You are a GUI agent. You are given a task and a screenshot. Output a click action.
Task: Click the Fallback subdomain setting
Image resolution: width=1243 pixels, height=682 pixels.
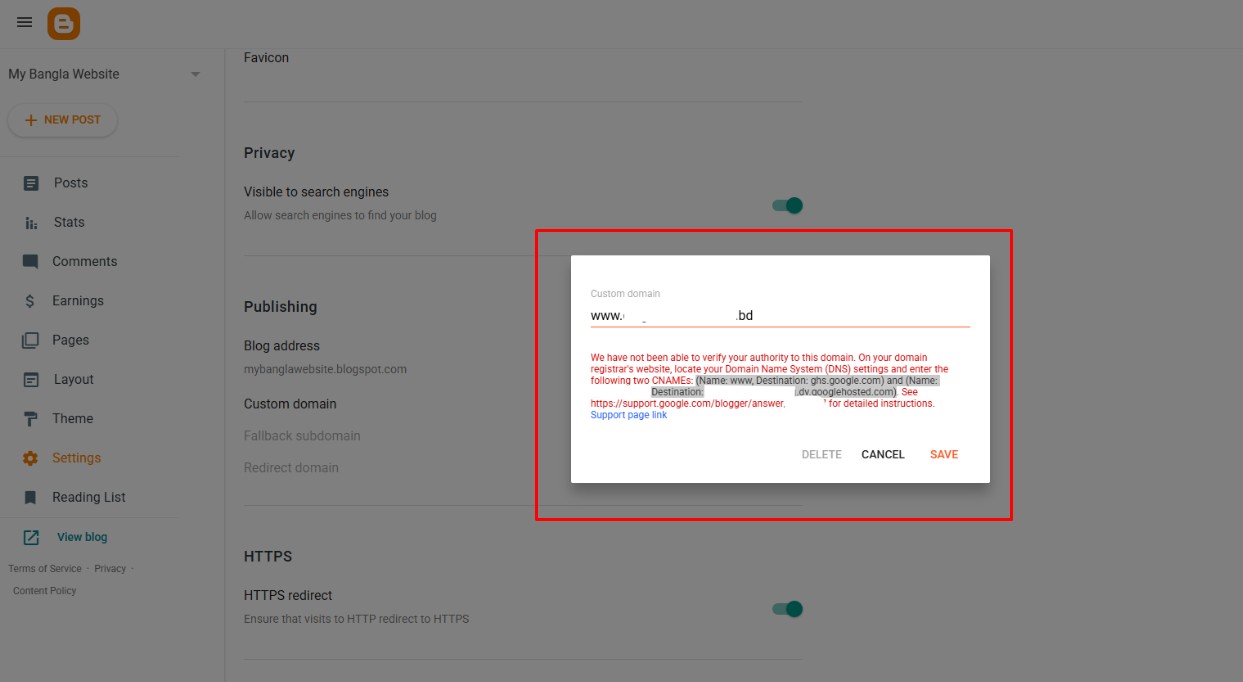coord(302,436)
